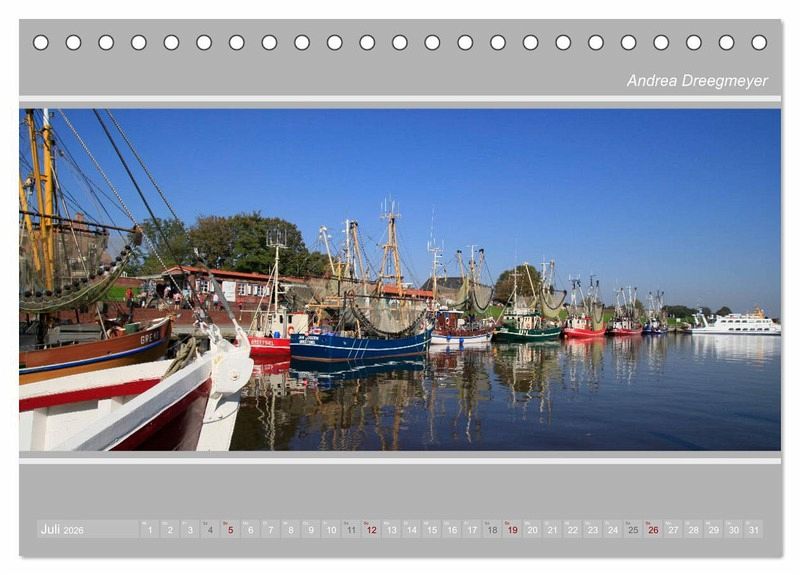This screenshot has height=575, width=800.
Task: Choose day 13 in the date row
Action: [392, 529]
